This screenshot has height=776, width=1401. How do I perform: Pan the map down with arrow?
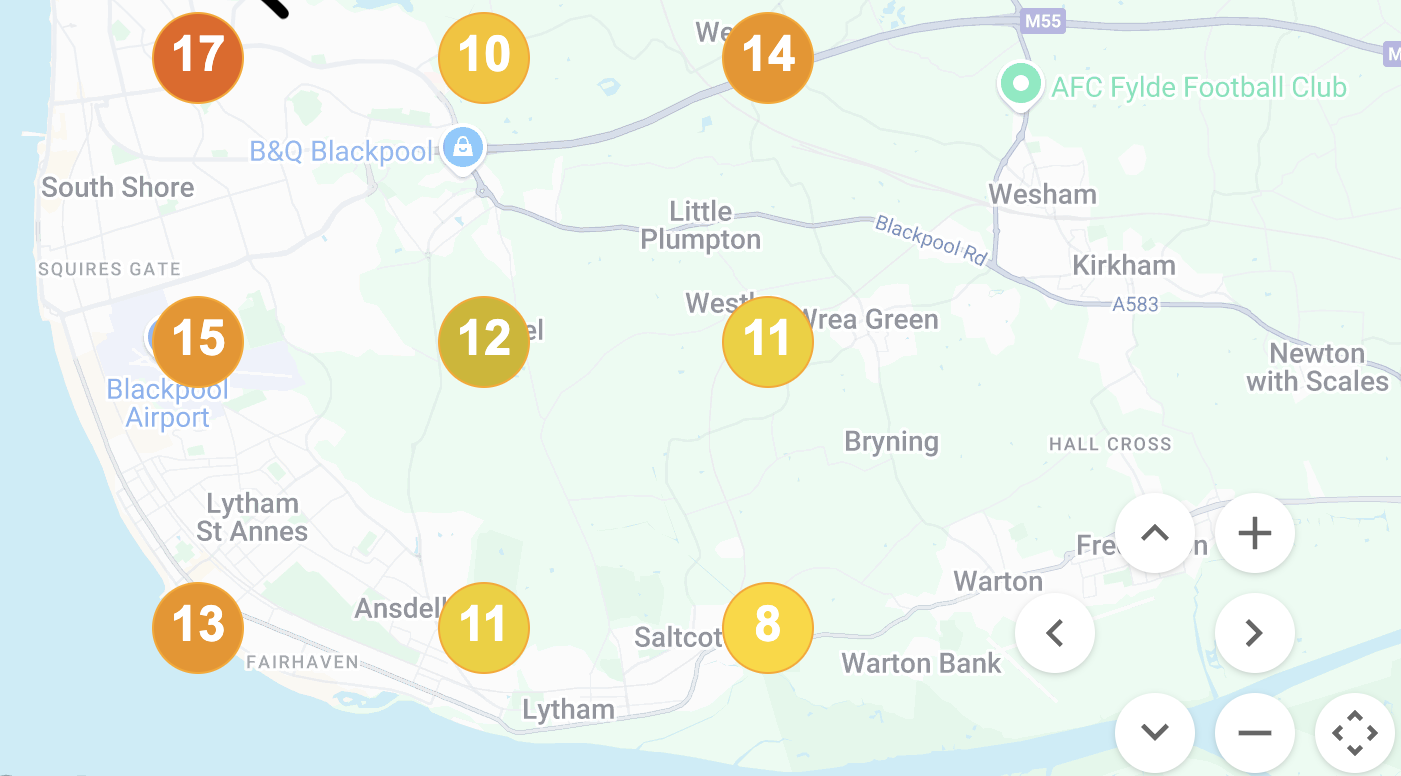[x=1154, y=733]
